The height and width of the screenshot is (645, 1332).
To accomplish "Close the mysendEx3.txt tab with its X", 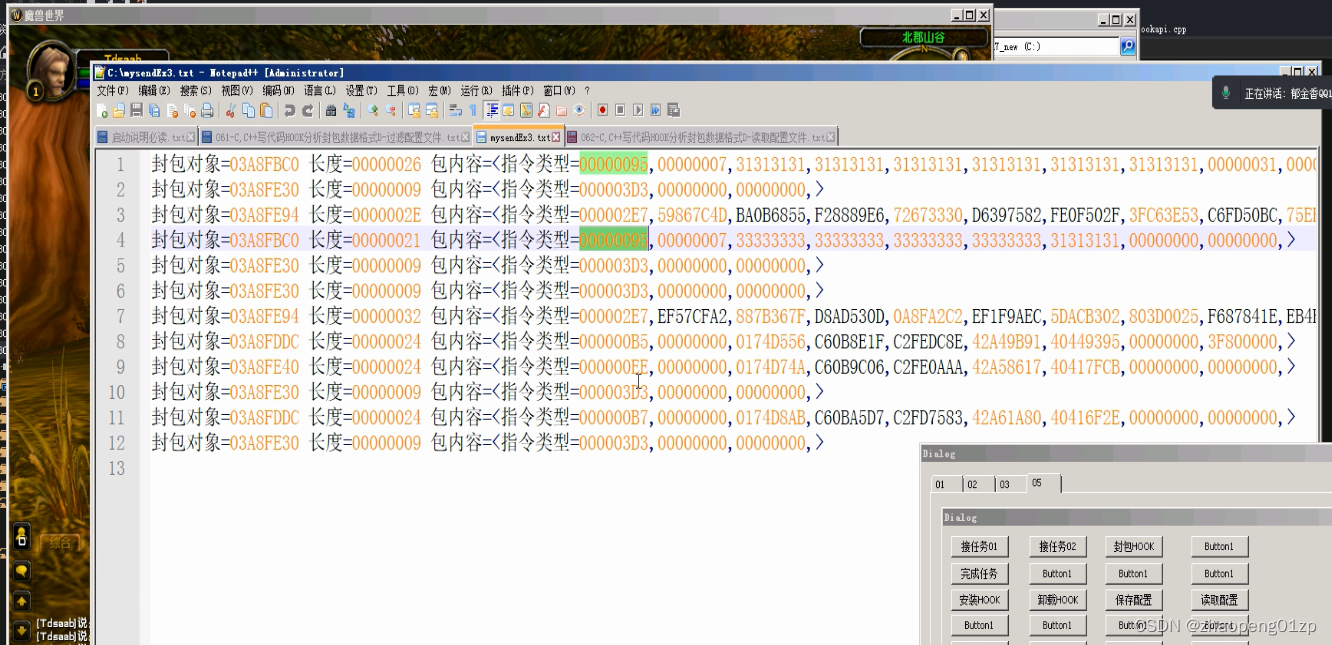I will pyautogui.click(x=557, y=137).
